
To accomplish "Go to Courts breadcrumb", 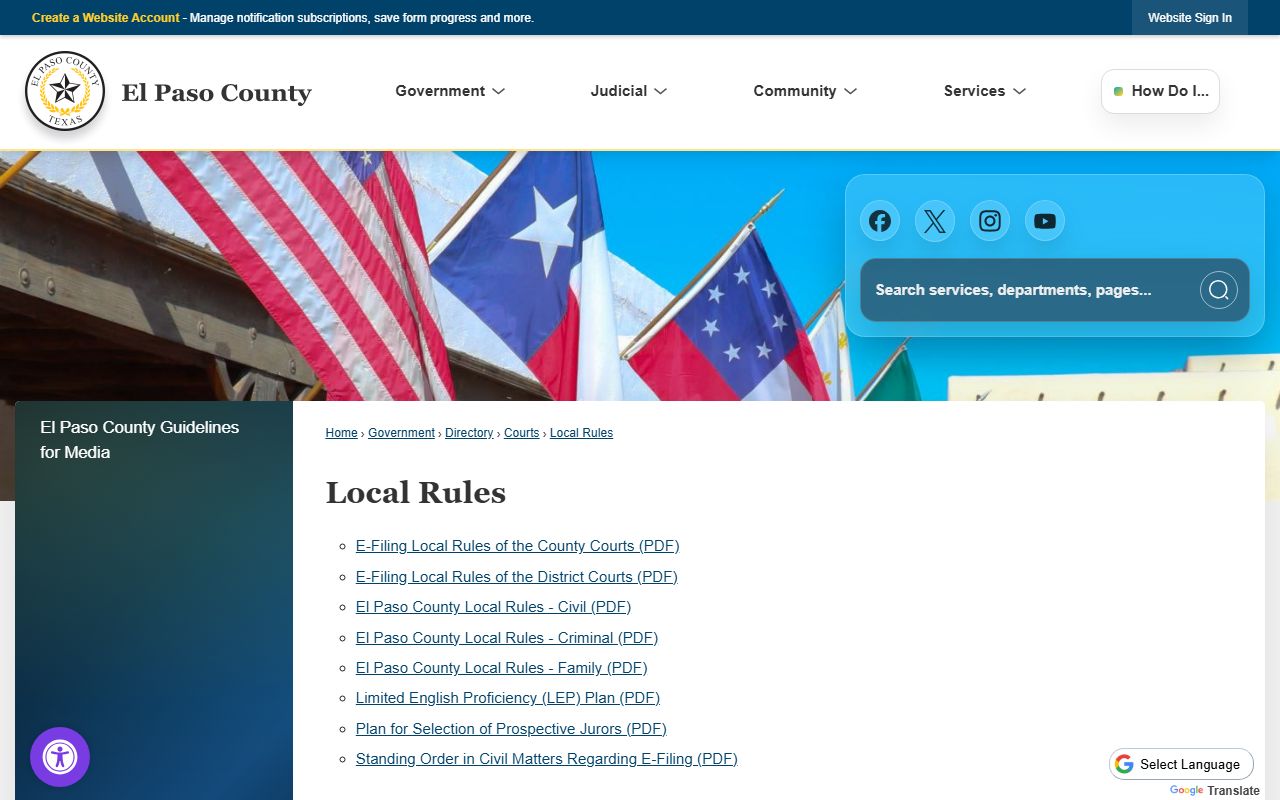I will tap(521, 433).
